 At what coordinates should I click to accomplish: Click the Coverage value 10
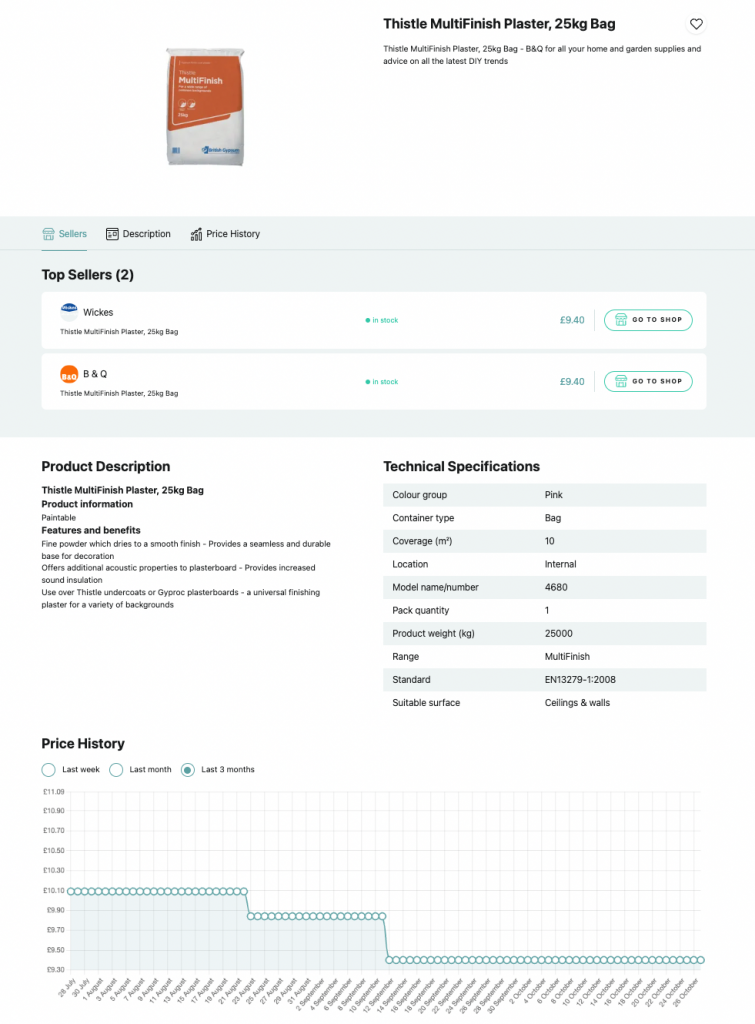pyautogui.click(x=549, y=541)
